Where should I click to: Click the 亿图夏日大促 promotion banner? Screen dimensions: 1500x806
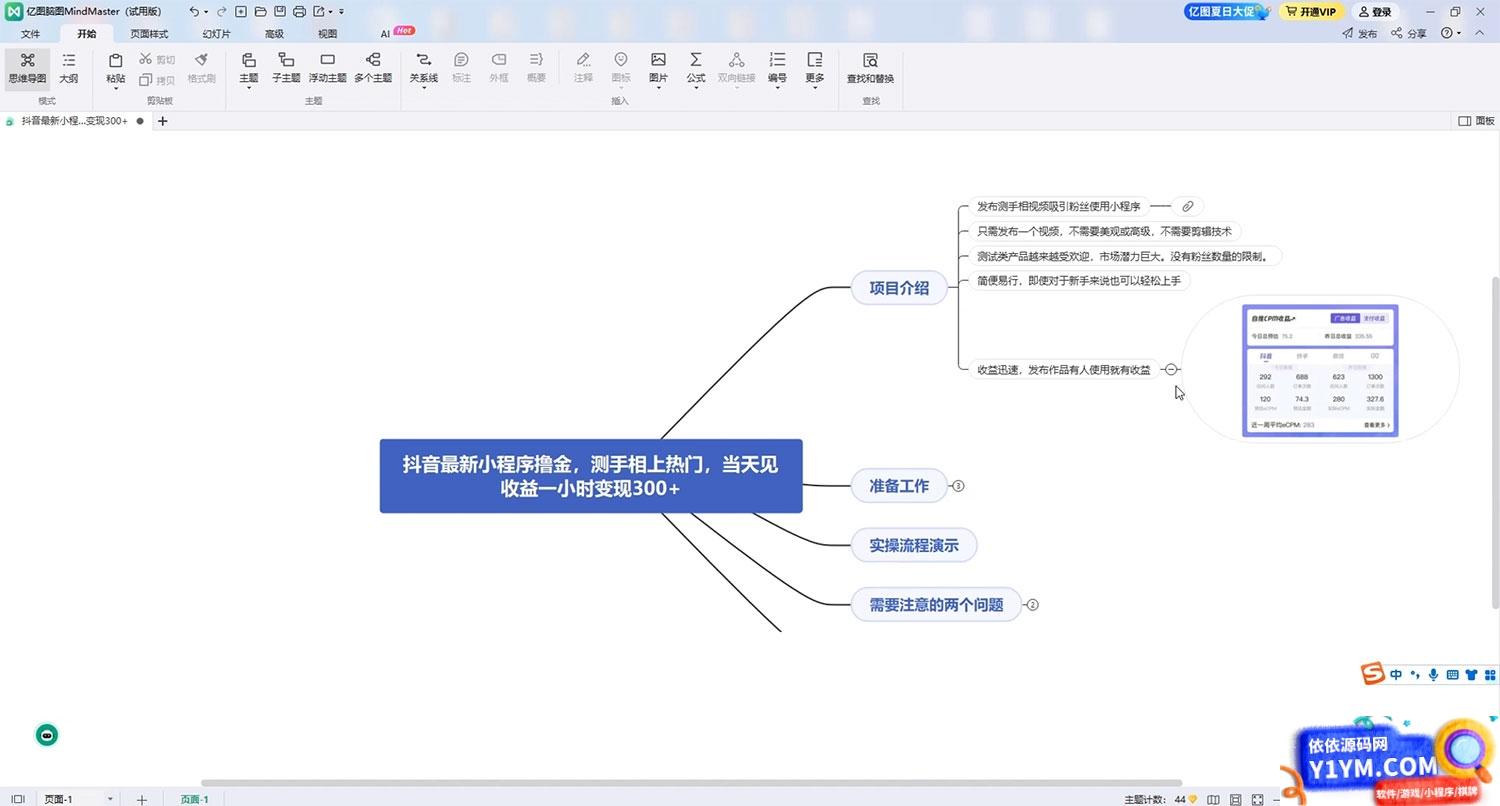[1228, 12]
